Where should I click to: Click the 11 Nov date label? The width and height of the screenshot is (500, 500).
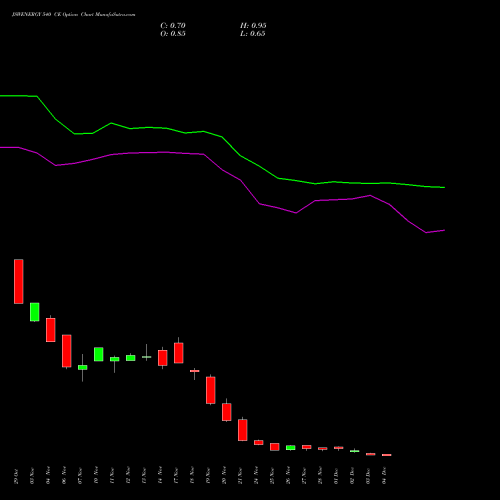pos(112,476)
